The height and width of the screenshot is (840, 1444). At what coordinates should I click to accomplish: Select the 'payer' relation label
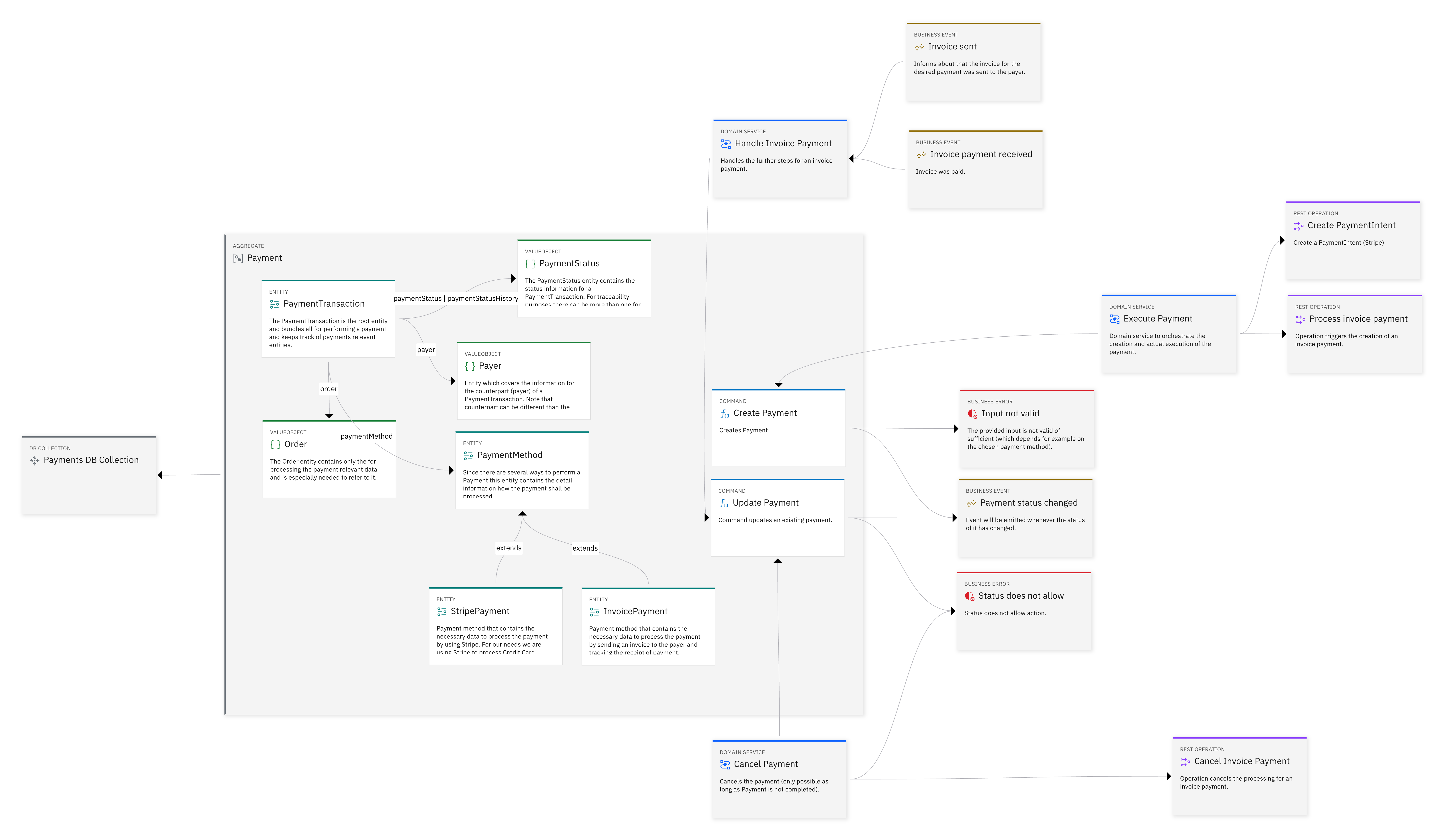click(426, 350)
